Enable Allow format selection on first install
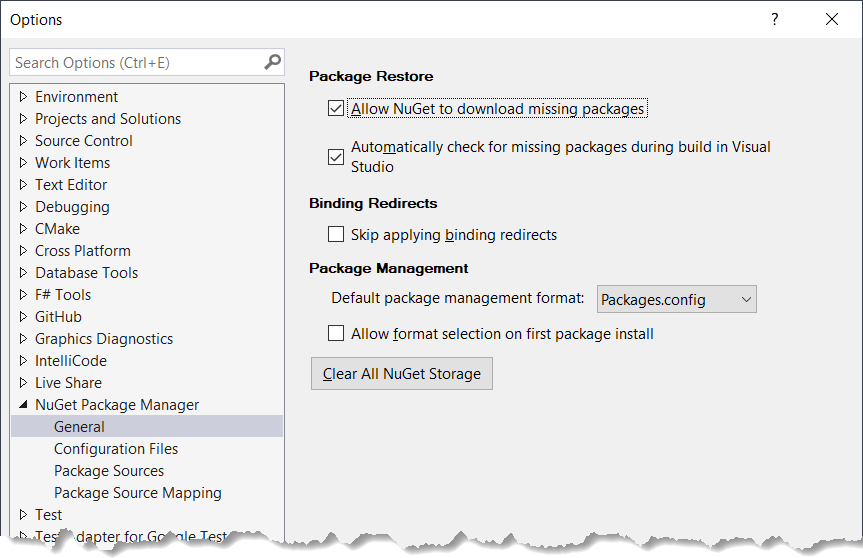Viewport: 863px width, 558px height. pos(336,333)
